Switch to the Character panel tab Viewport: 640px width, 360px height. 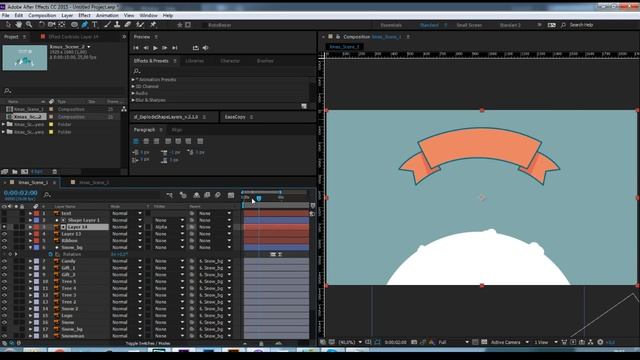pos(230,61)
